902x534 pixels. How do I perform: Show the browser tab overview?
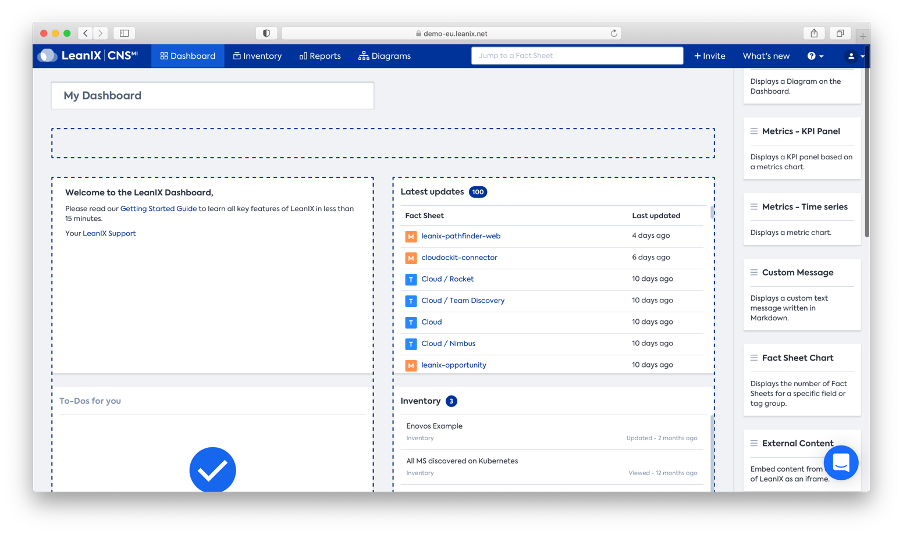point(840,33)
